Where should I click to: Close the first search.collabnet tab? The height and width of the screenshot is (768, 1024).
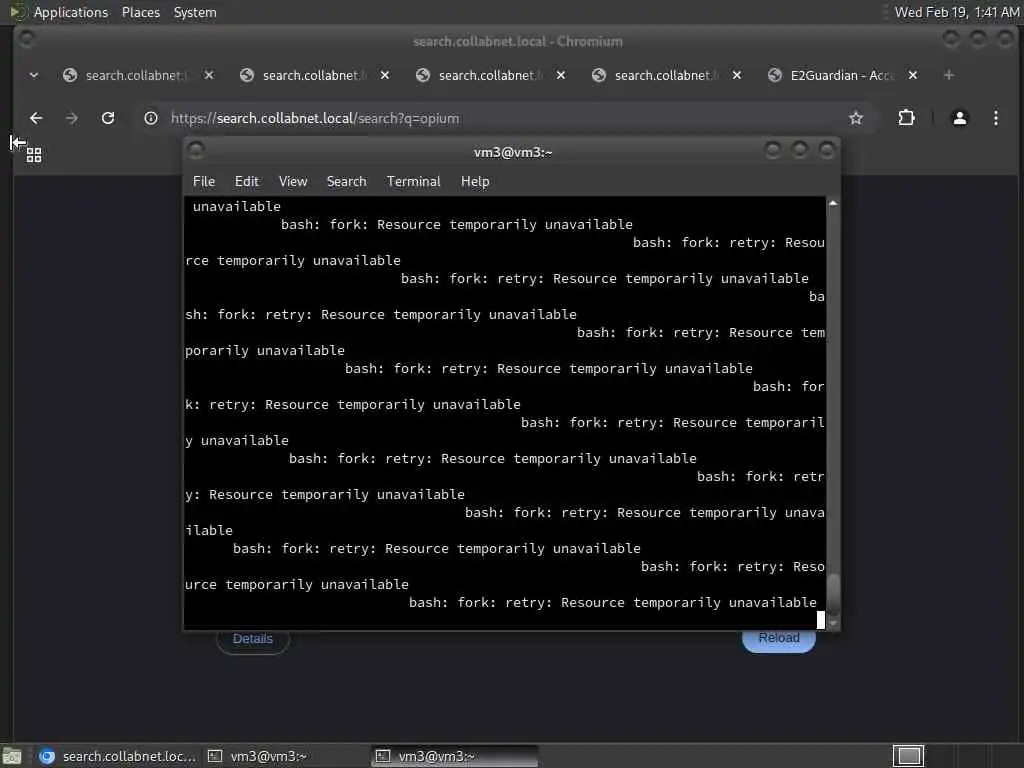(x=209, y=75)
